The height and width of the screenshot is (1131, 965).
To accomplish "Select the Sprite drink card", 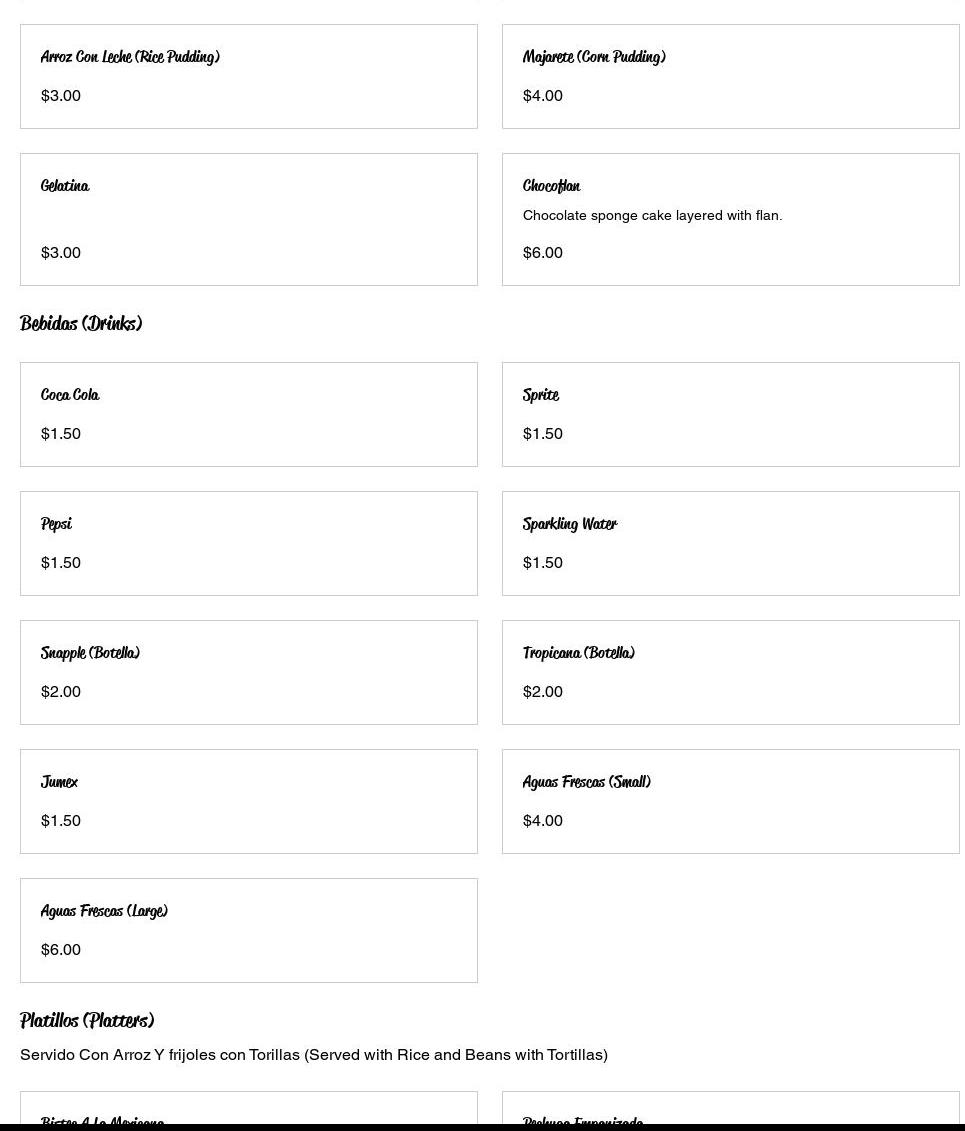I will point(730,414).
